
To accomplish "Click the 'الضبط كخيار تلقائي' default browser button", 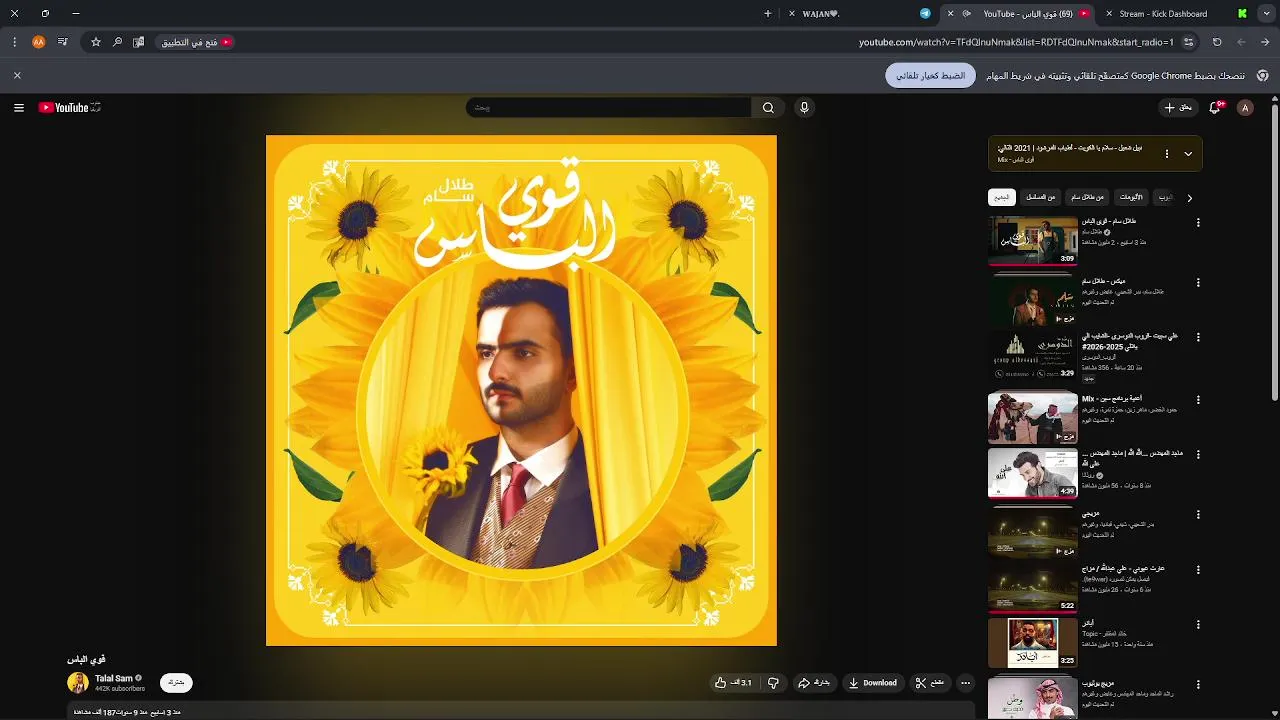I will click(x=930, y=76).
